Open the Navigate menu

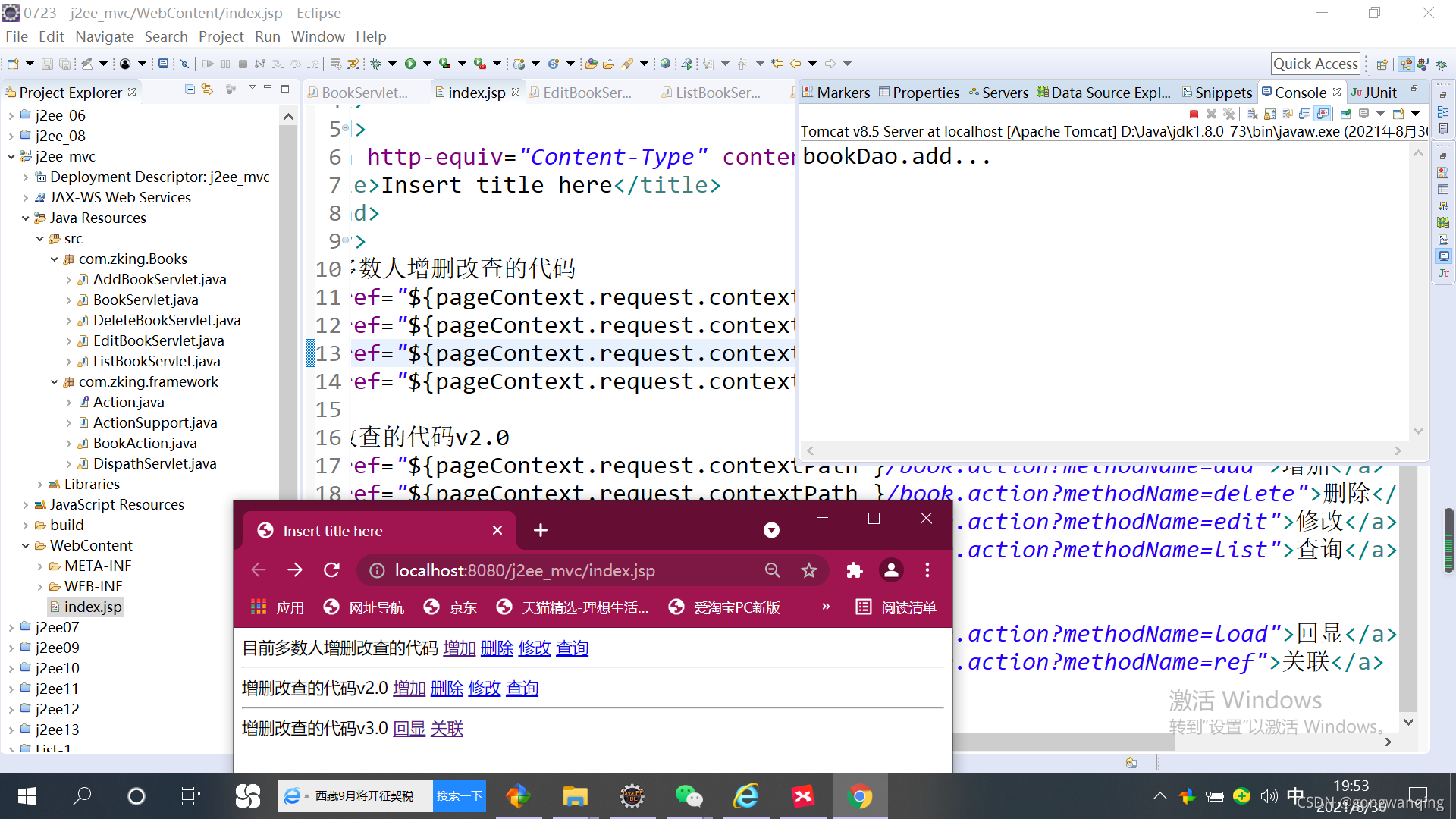[x=104, y=36]
